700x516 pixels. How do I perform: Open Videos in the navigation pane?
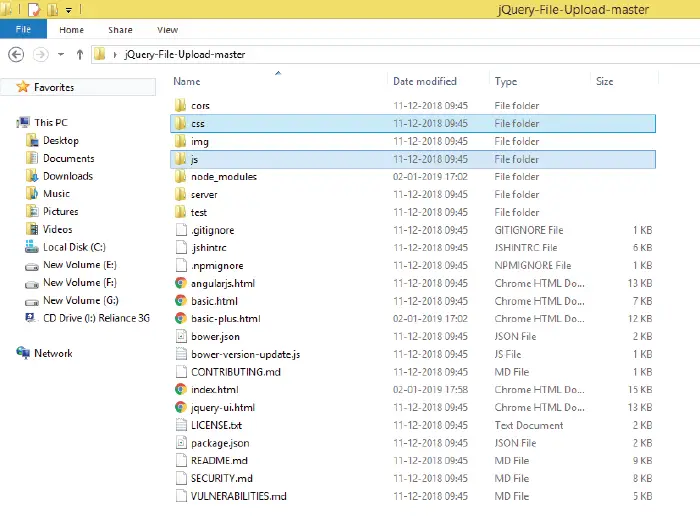pyautogui.click(x=57, y=229)
